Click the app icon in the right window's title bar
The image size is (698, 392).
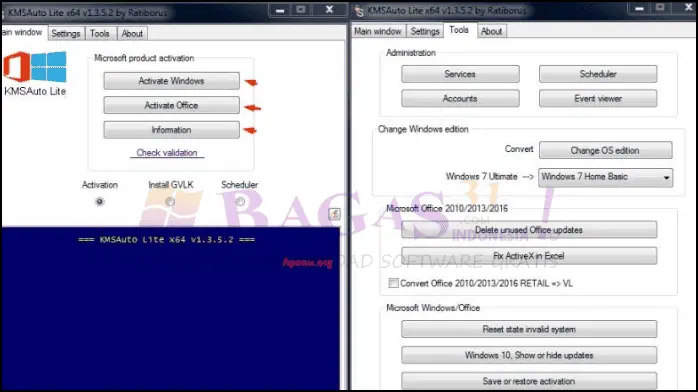pyautogui.click(x=359, y=11)
